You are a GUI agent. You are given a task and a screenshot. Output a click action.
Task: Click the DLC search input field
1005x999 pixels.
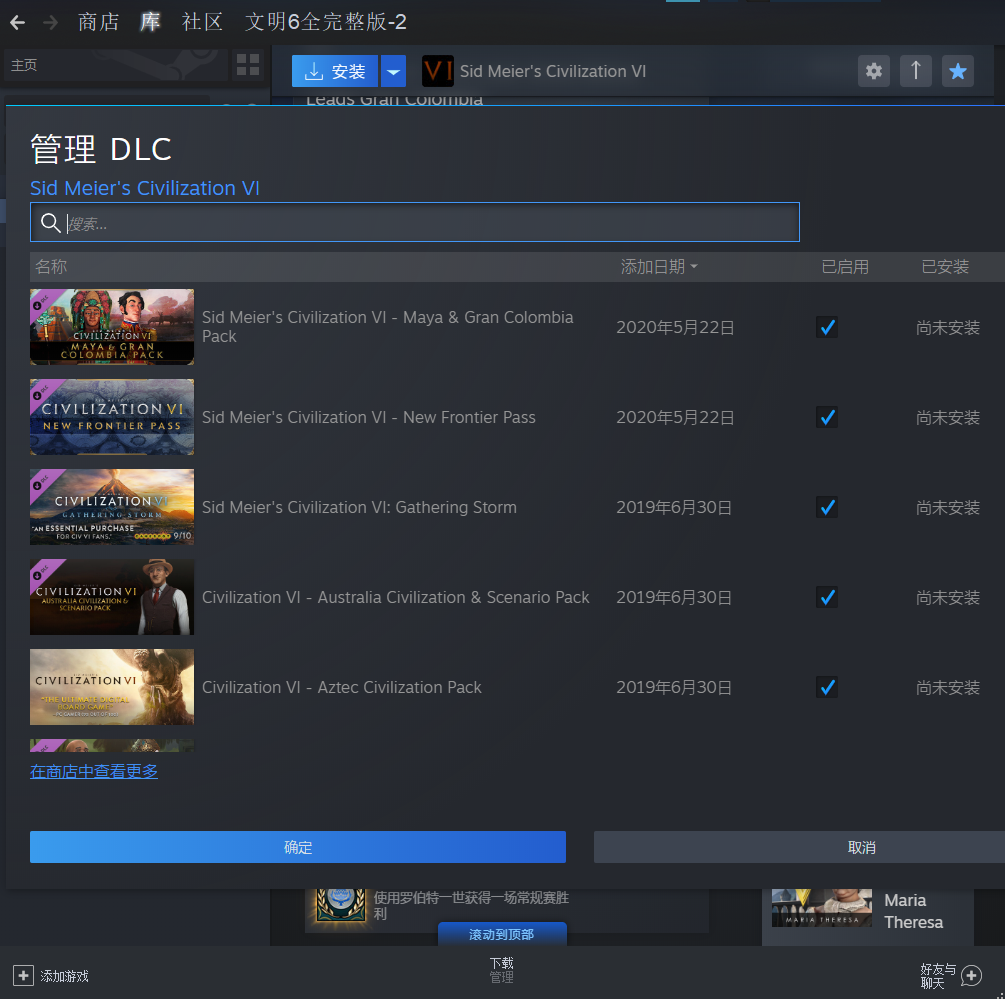click(430, 223)
